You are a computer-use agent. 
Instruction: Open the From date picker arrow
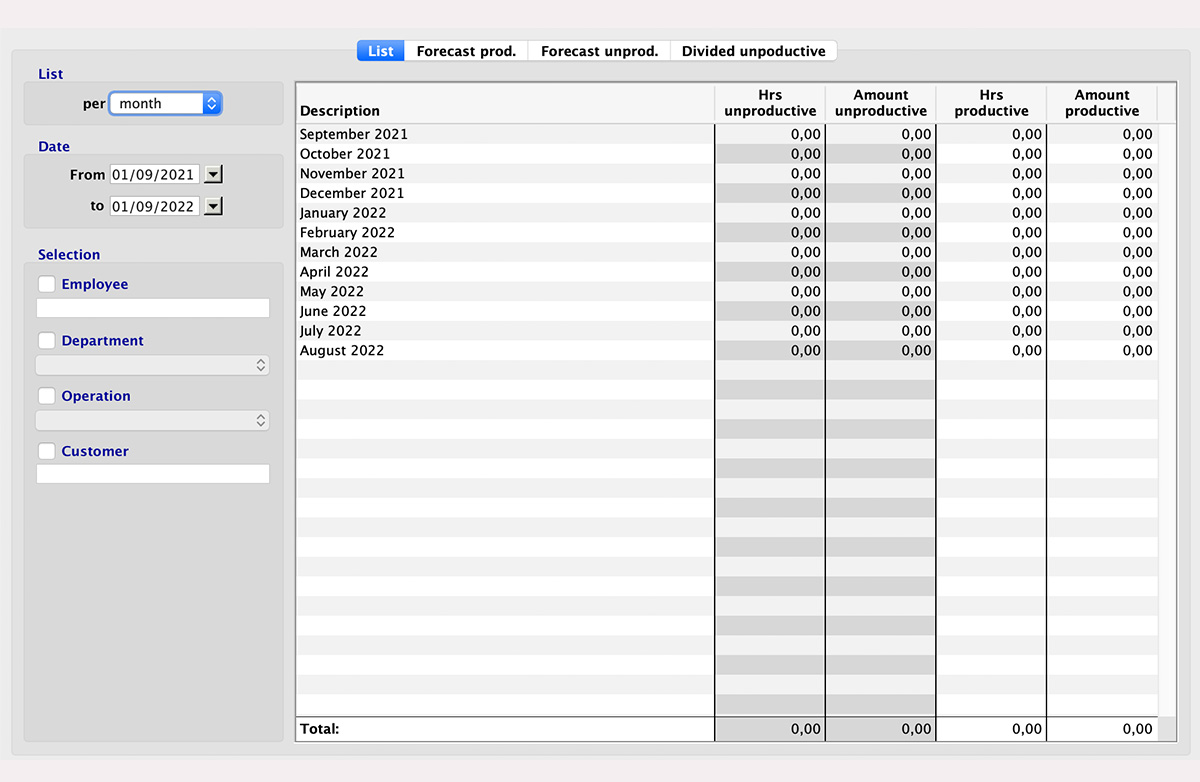(x=213, y=174)
